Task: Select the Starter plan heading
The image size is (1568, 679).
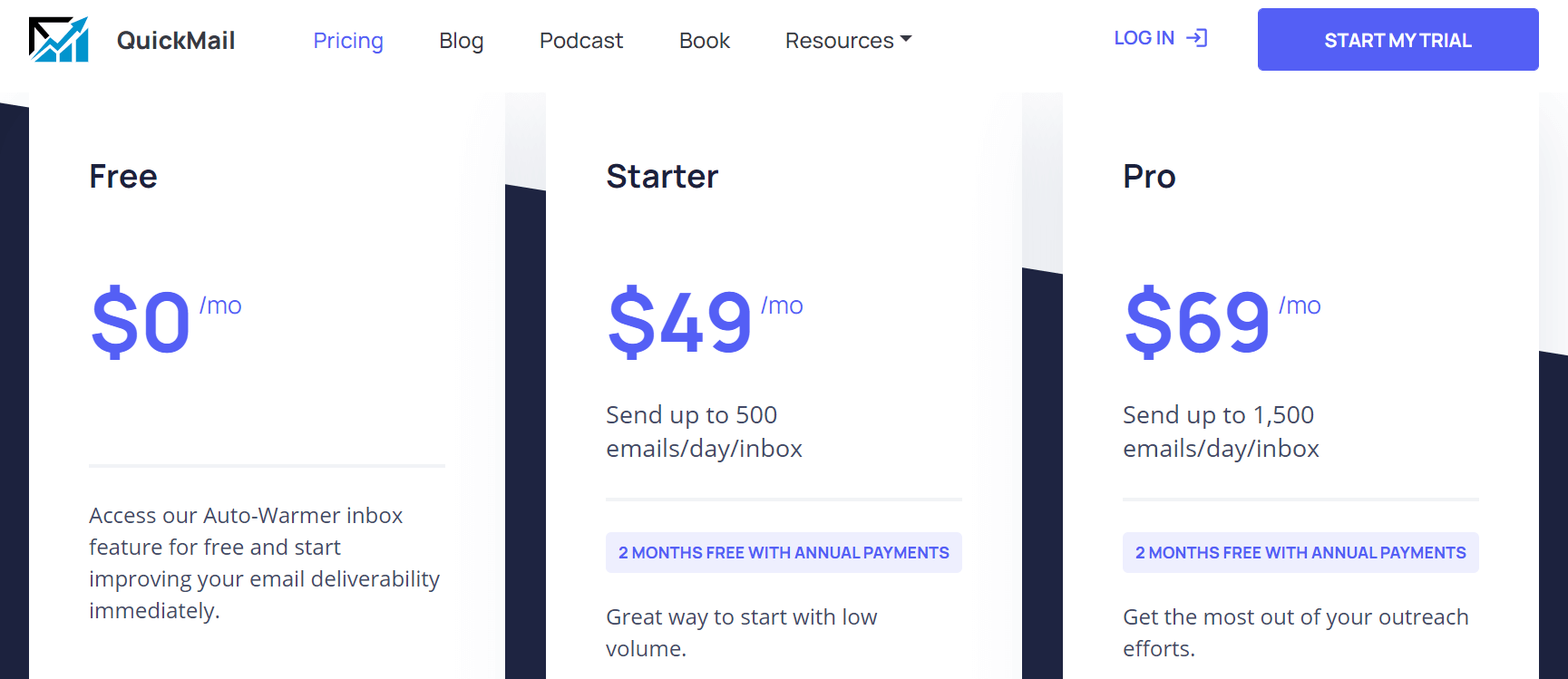Action: pos(662,176)
